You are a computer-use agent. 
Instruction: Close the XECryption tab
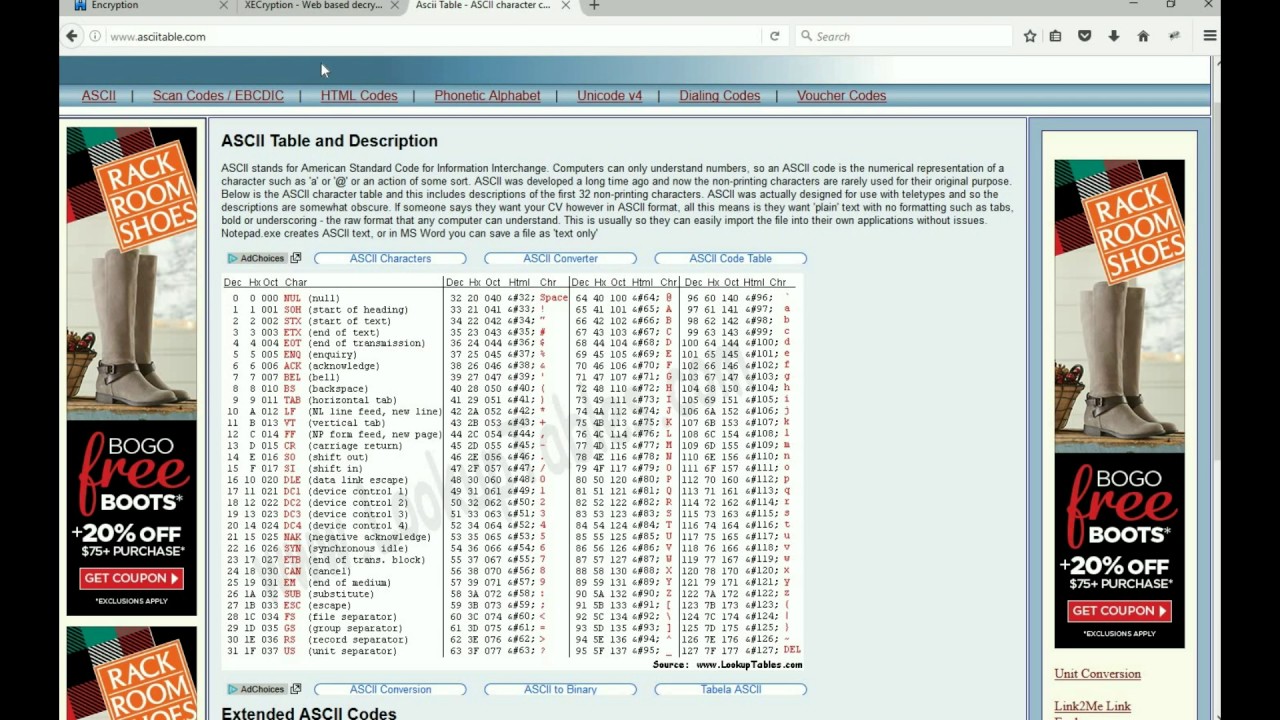coord(395,5)
